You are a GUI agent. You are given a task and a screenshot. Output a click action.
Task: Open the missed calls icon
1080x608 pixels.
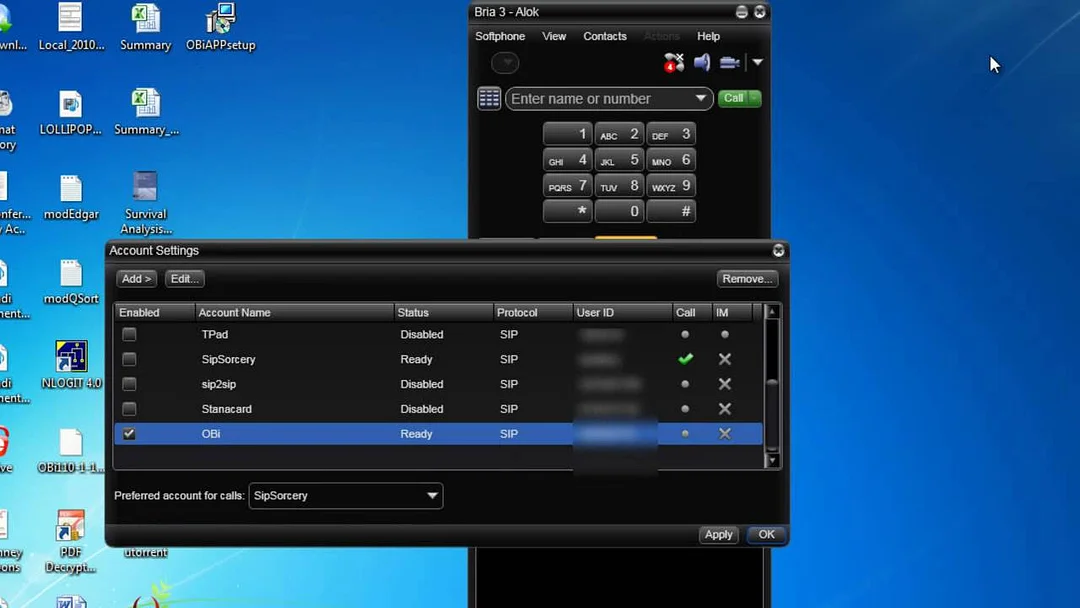coord(674,63)
